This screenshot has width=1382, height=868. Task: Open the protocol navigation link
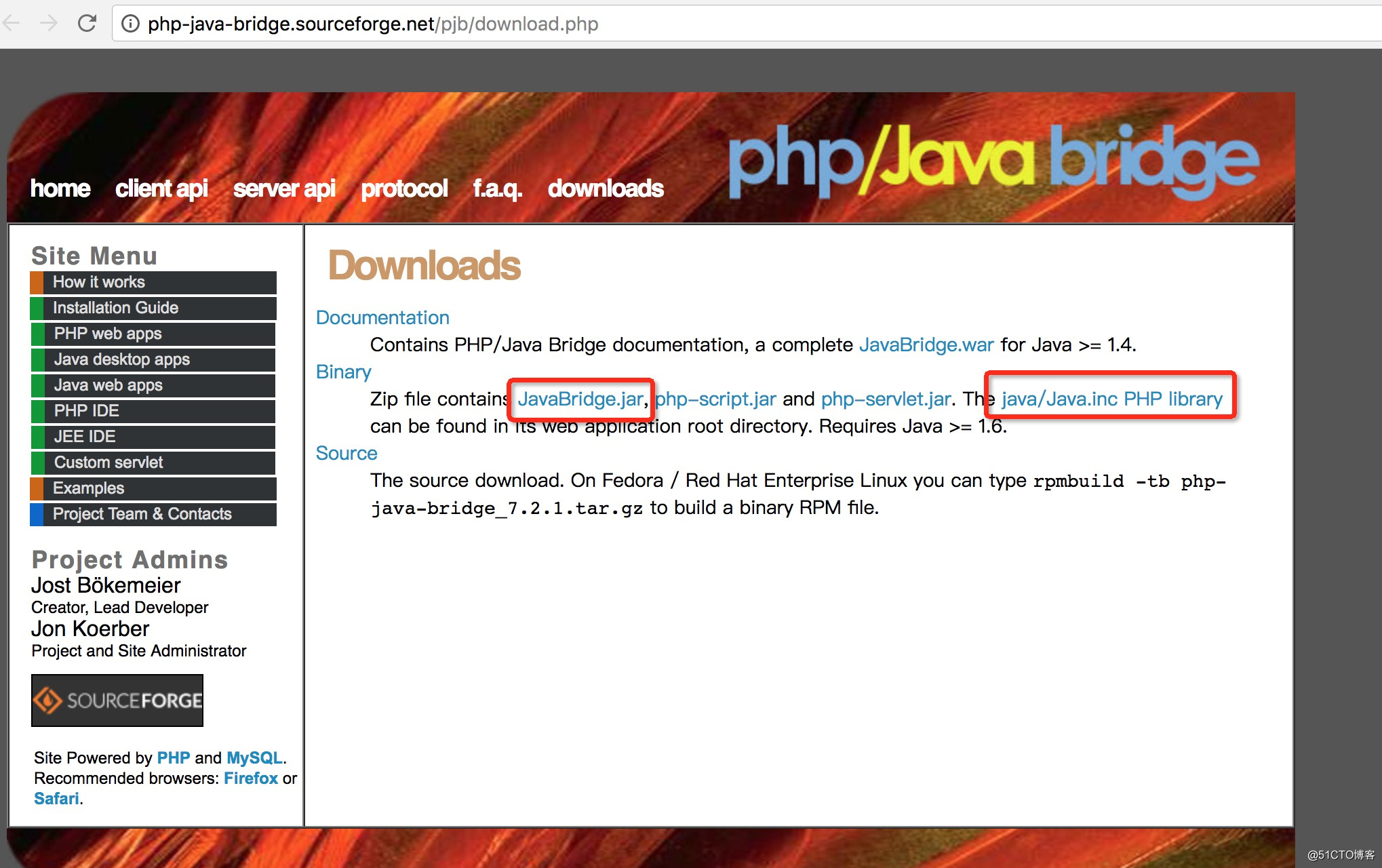tap(404, 189)
